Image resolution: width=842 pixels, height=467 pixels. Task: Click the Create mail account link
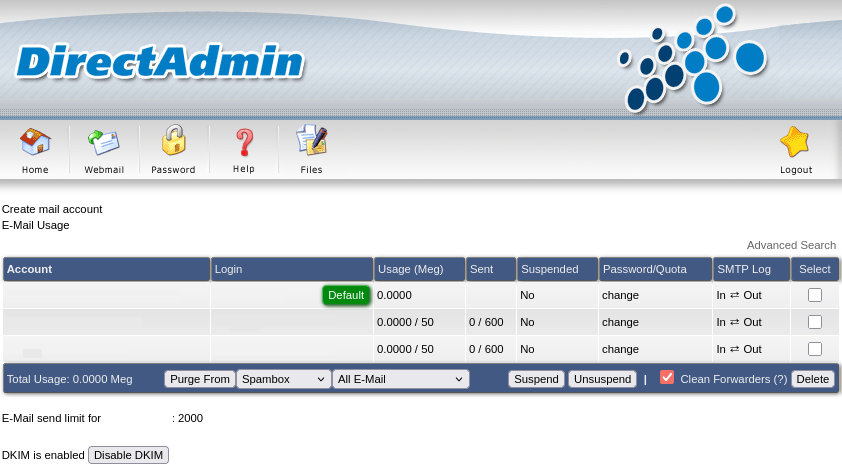(x=52, y=209)
